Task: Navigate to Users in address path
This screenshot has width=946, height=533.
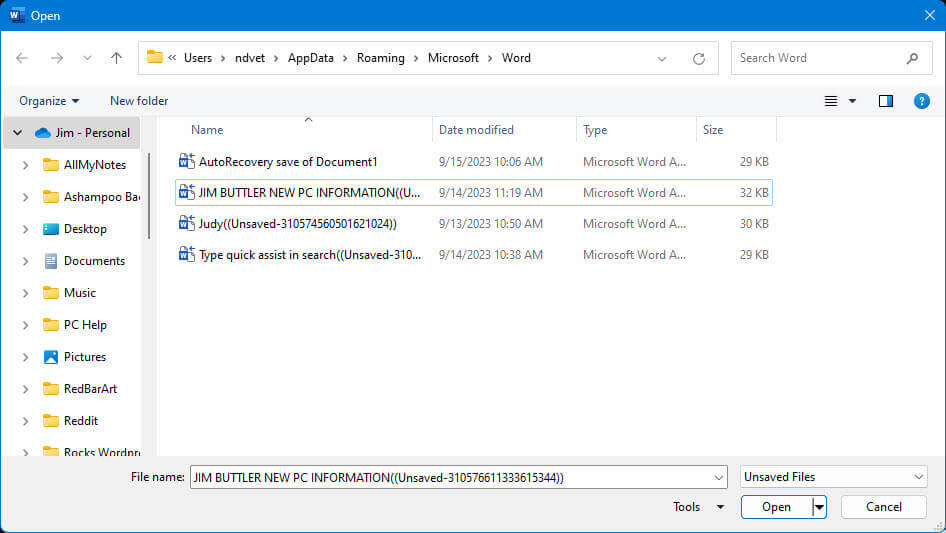Action: 198,58
